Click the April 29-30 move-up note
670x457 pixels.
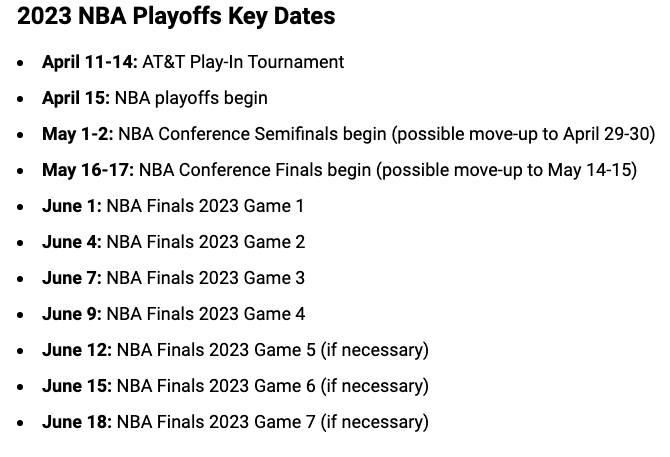[x=523, y=134]
